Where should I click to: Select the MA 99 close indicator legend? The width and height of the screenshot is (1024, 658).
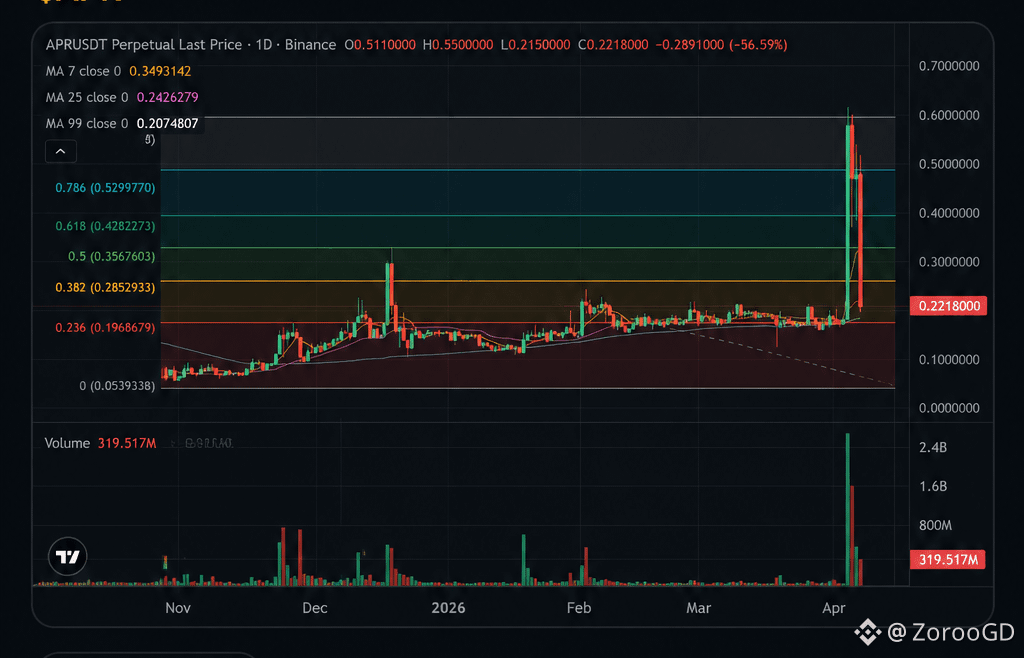click(87, 123)
